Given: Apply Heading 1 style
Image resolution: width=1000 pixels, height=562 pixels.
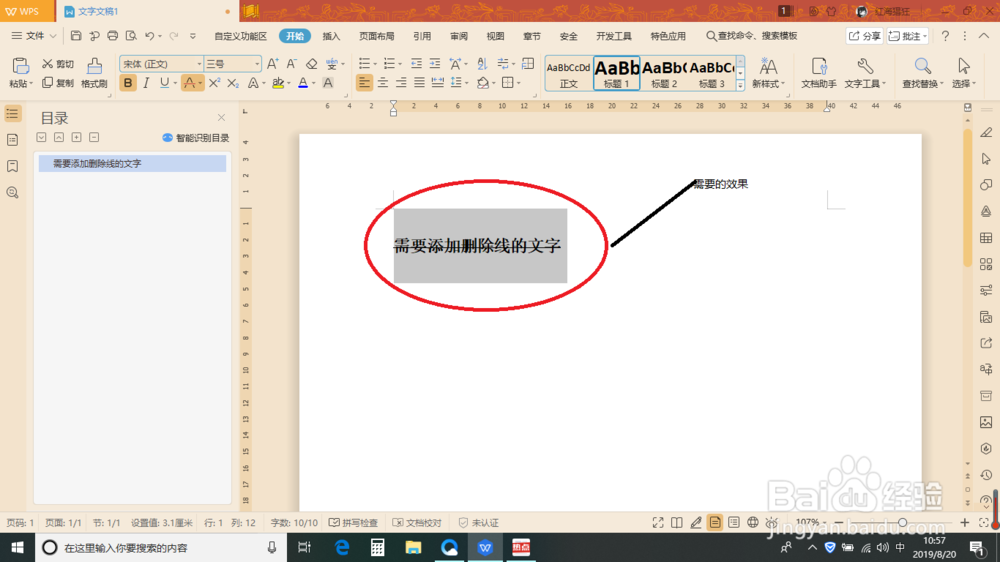Looking at the screenshot, I should click(x=617, y=73).
